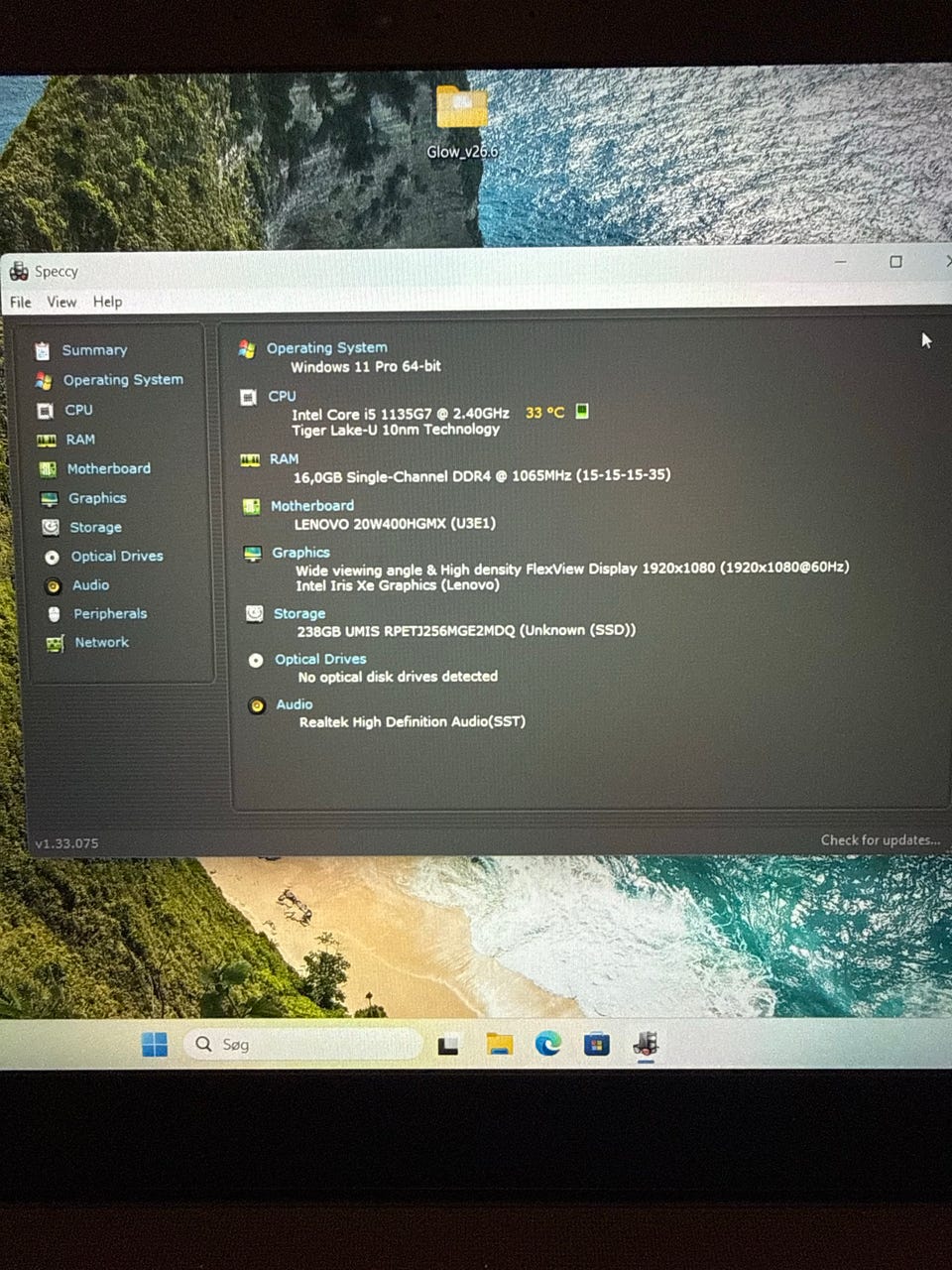Click the Graphics heading link in summary

[300, 553]
